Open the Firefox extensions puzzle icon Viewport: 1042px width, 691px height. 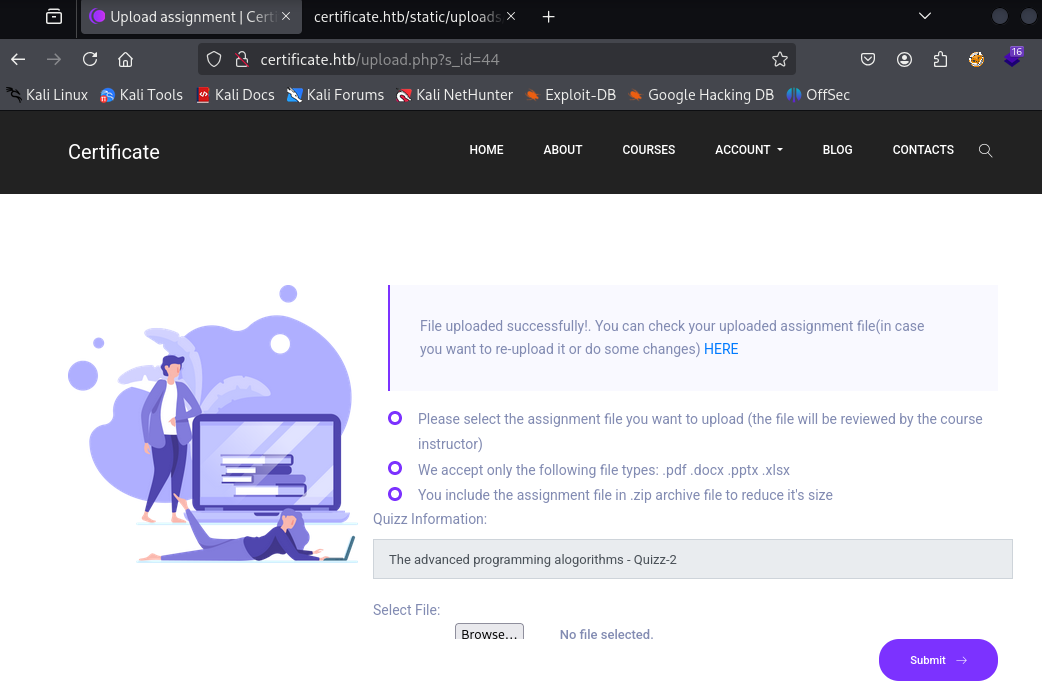point(940,59)
